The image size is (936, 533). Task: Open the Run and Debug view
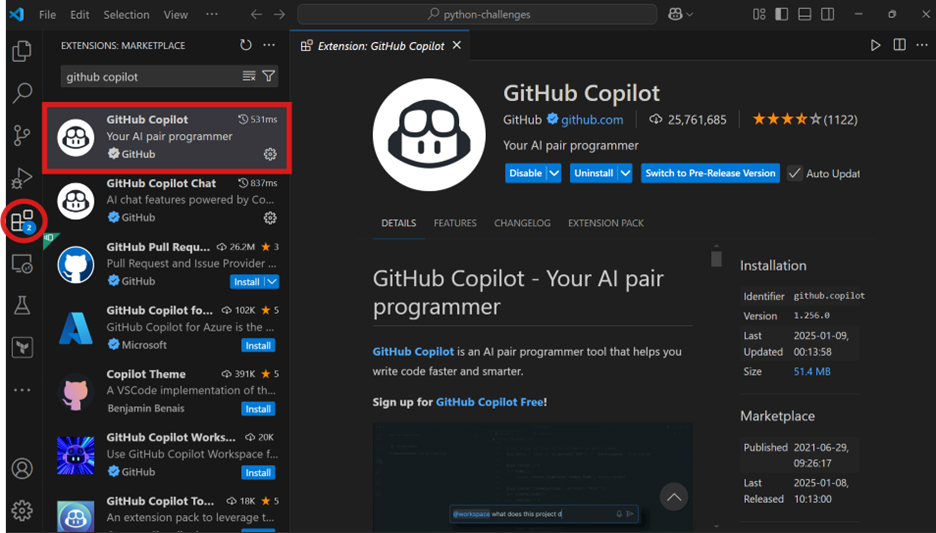click(x=22, y=178)
